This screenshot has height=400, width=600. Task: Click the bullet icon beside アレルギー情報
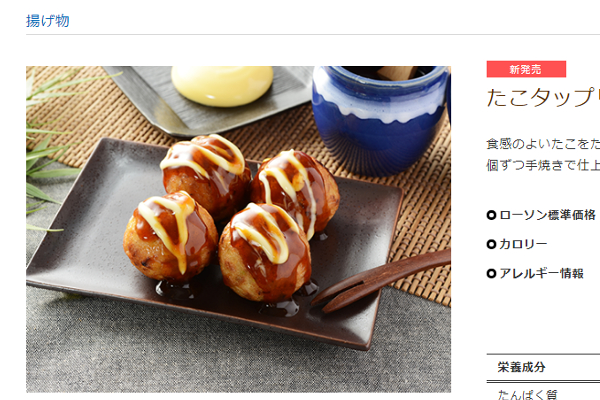click(491, 274)
